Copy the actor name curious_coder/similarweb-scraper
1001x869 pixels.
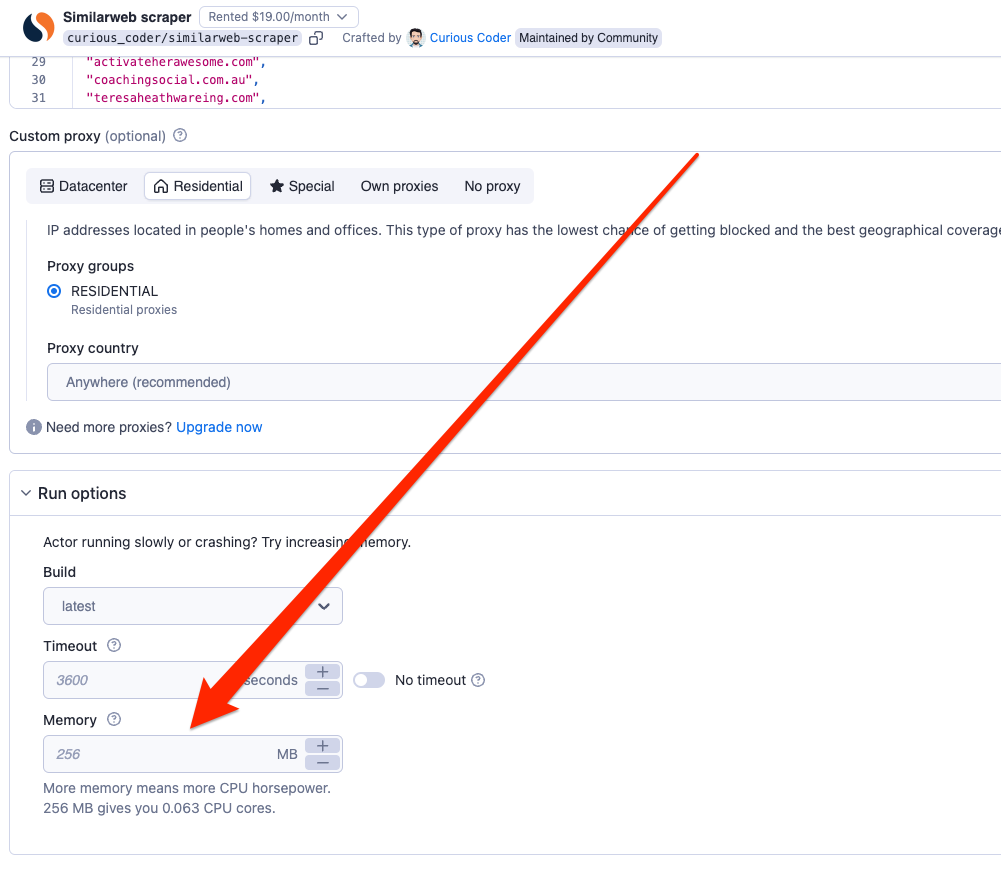316,38
